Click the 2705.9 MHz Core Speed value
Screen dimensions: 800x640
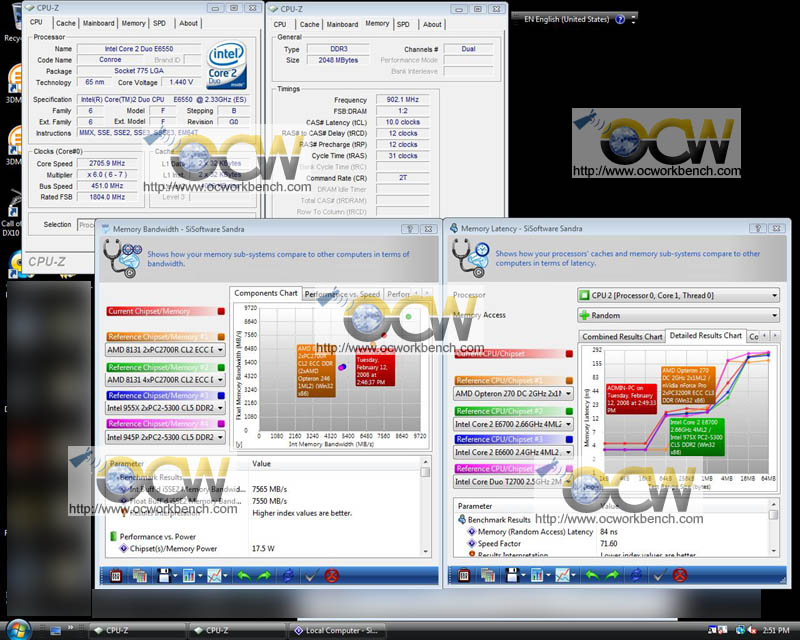pos(107,163)
